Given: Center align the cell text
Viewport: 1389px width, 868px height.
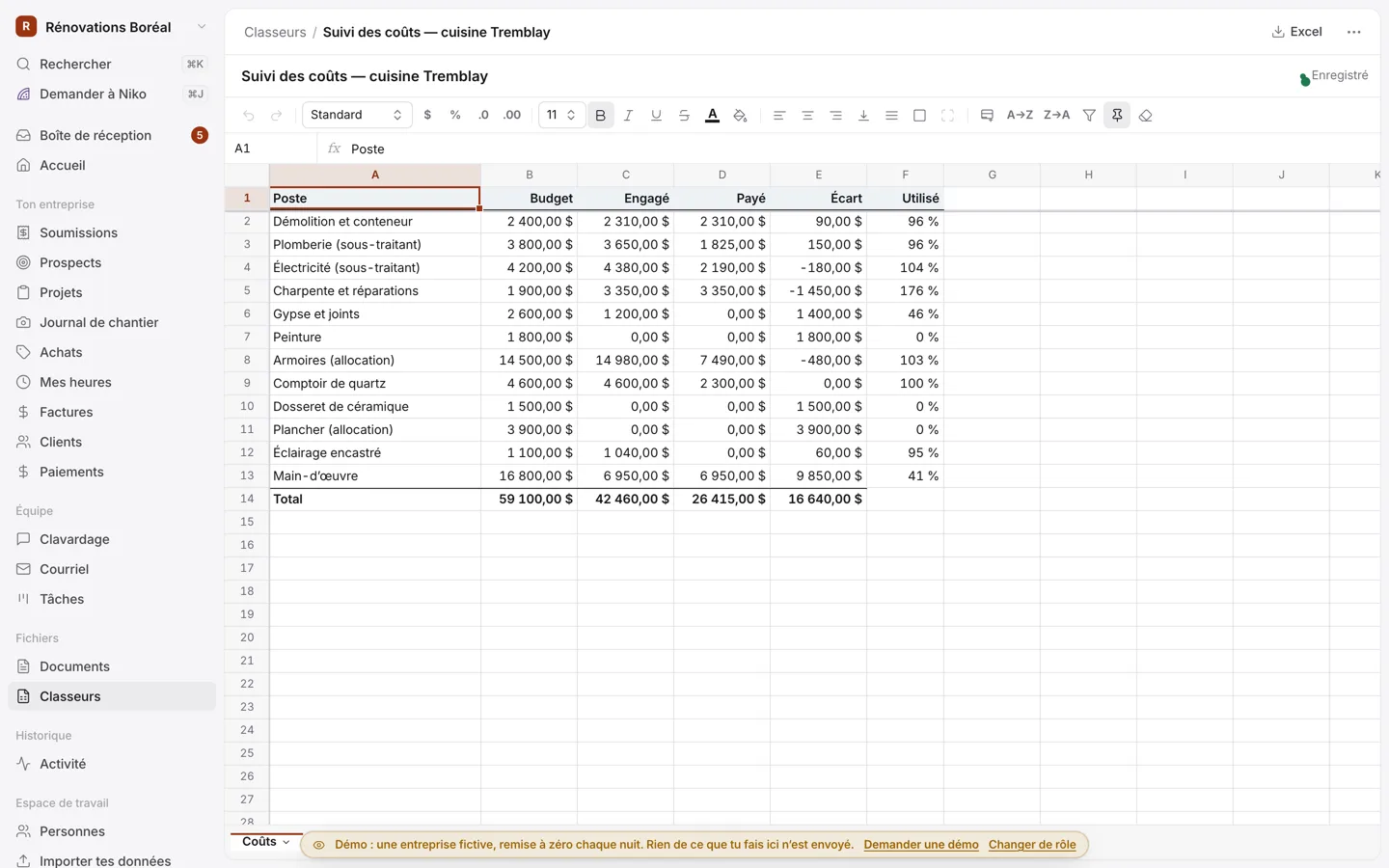Looking at the screenshot, I should coord(807,116).
